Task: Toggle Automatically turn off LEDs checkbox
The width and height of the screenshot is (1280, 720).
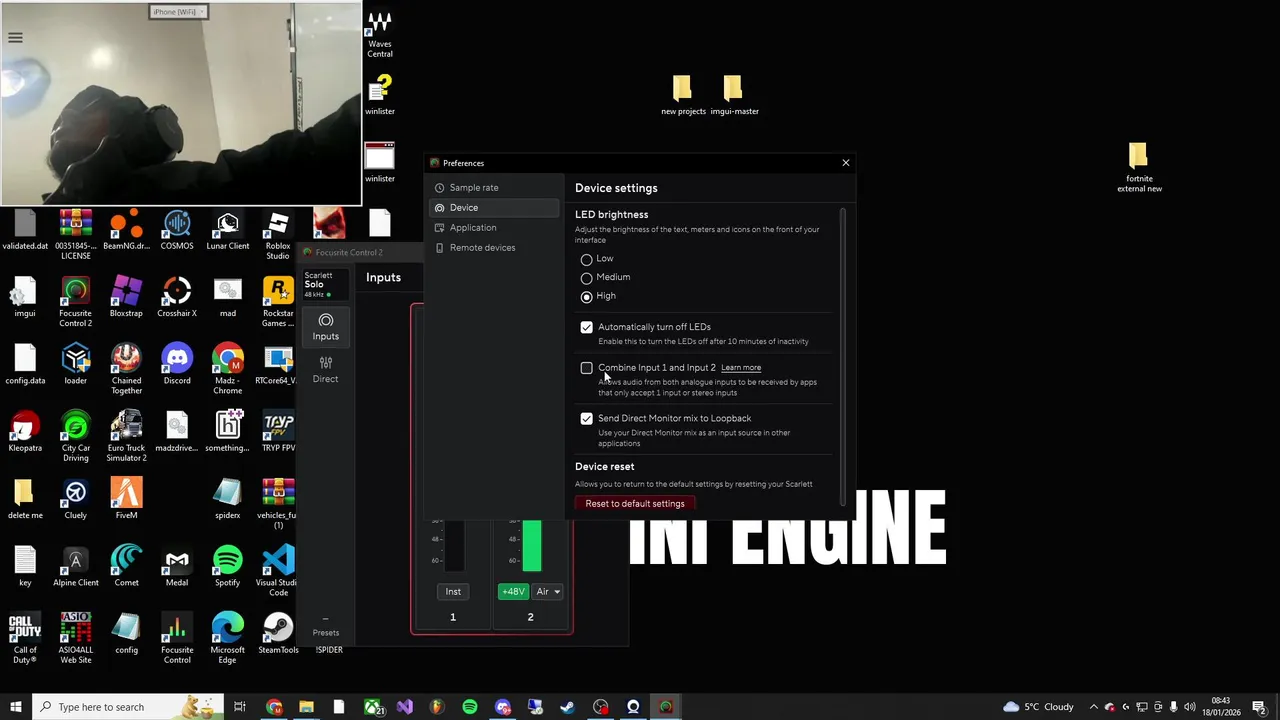Action: [587, 327]
